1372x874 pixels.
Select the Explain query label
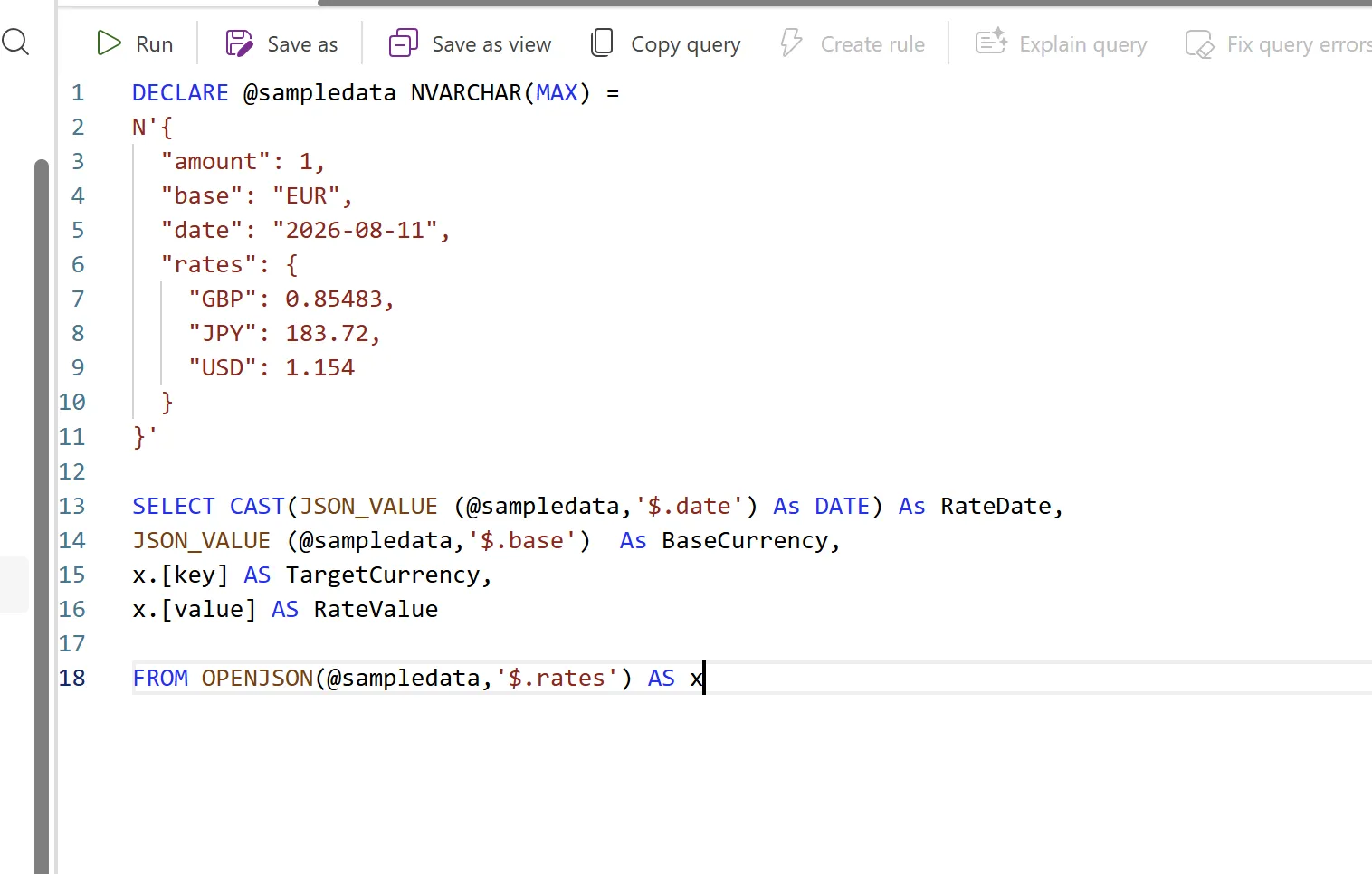pyautogui.click(x=1082, y=44)
